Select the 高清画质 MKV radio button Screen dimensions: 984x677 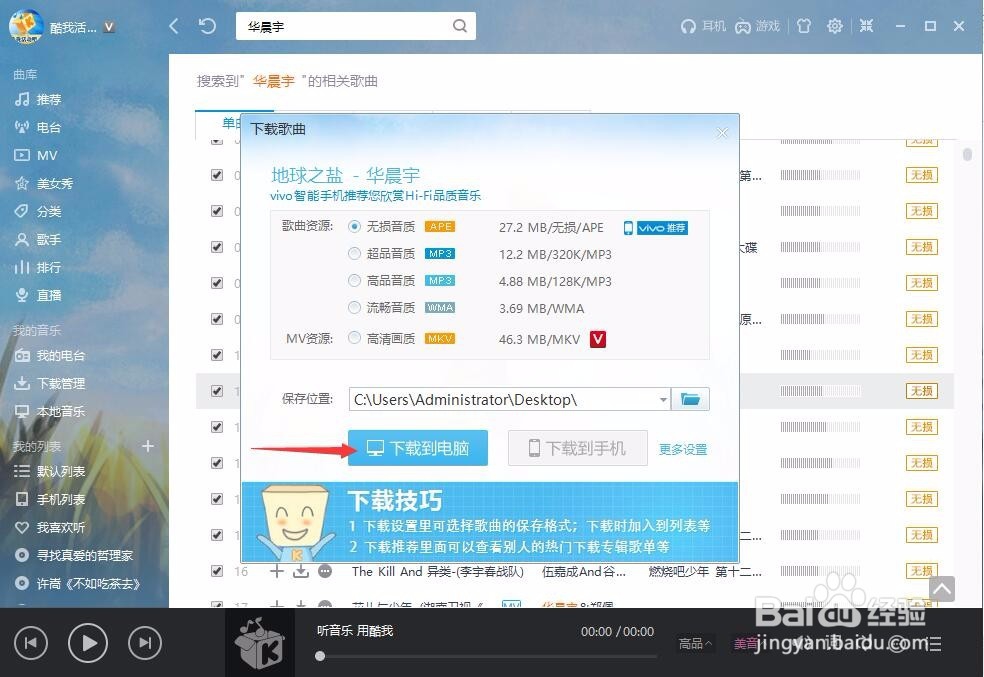click(x=355, y=339)
